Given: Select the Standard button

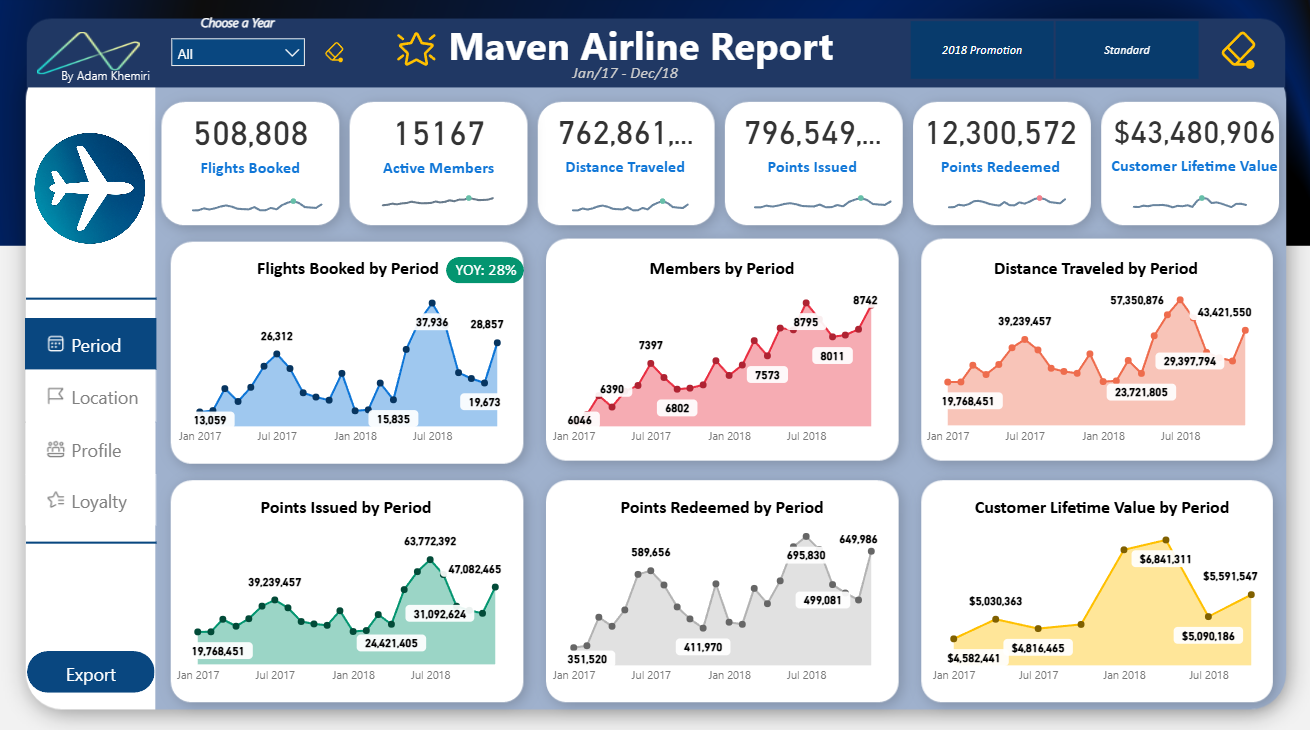Looking at the screenshot, I should click(1127, 50).
